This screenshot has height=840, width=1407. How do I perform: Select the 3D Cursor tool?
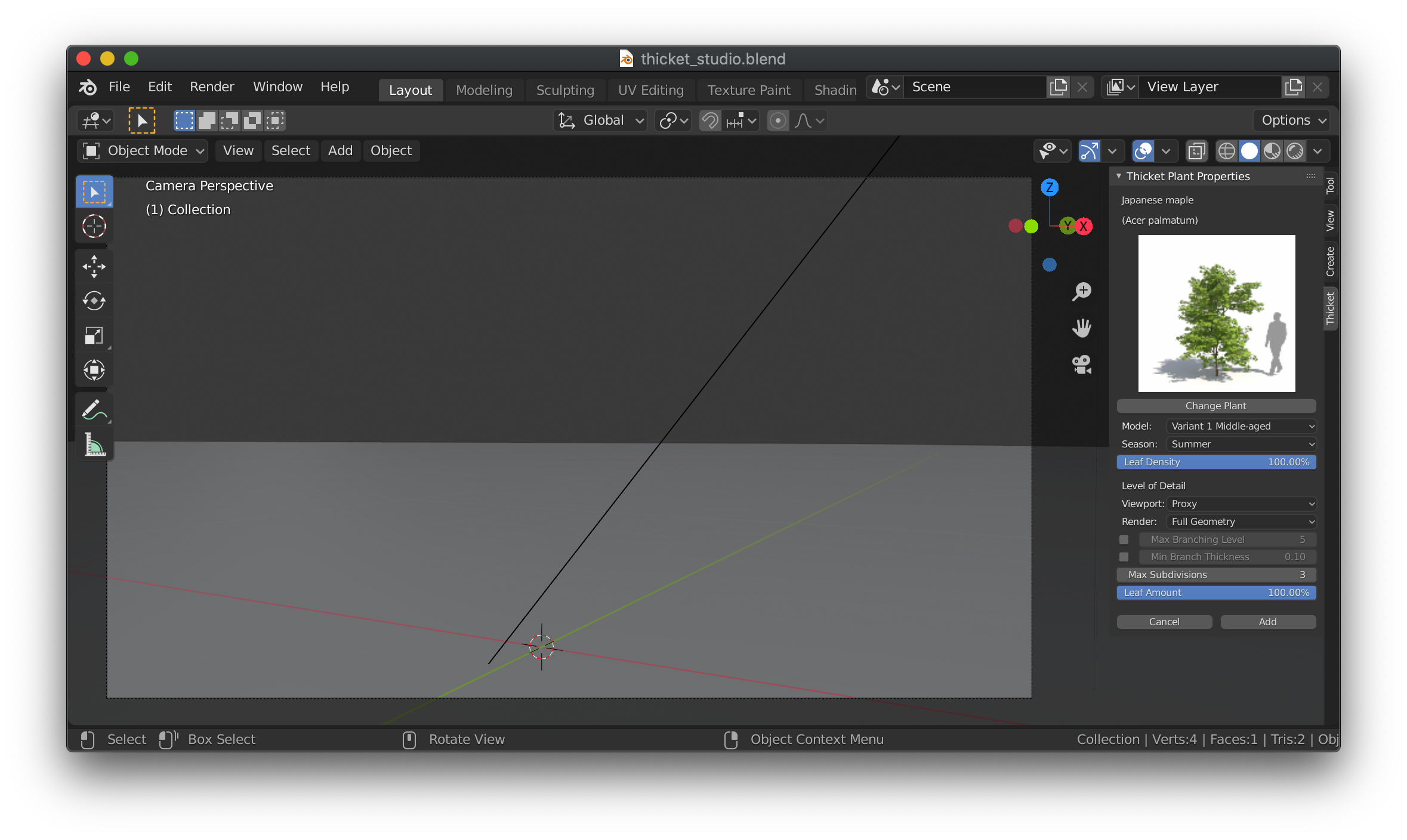94,226
